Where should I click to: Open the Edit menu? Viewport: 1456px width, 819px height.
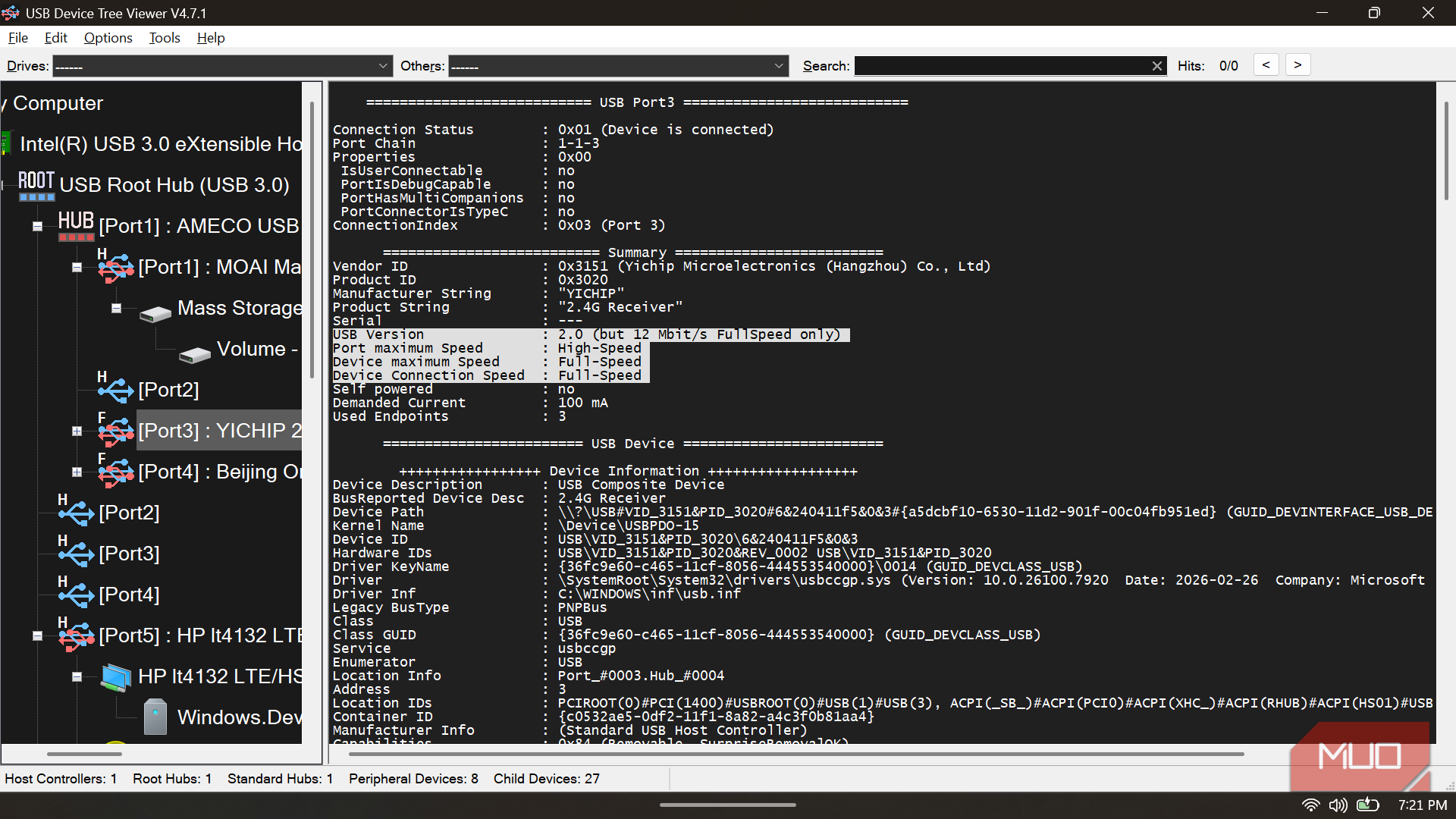coord(55,38)
